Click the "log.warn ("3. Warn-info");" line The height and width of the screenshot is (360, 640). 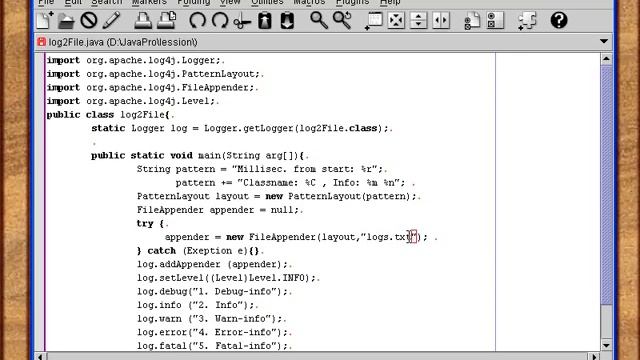pos(211,318)
